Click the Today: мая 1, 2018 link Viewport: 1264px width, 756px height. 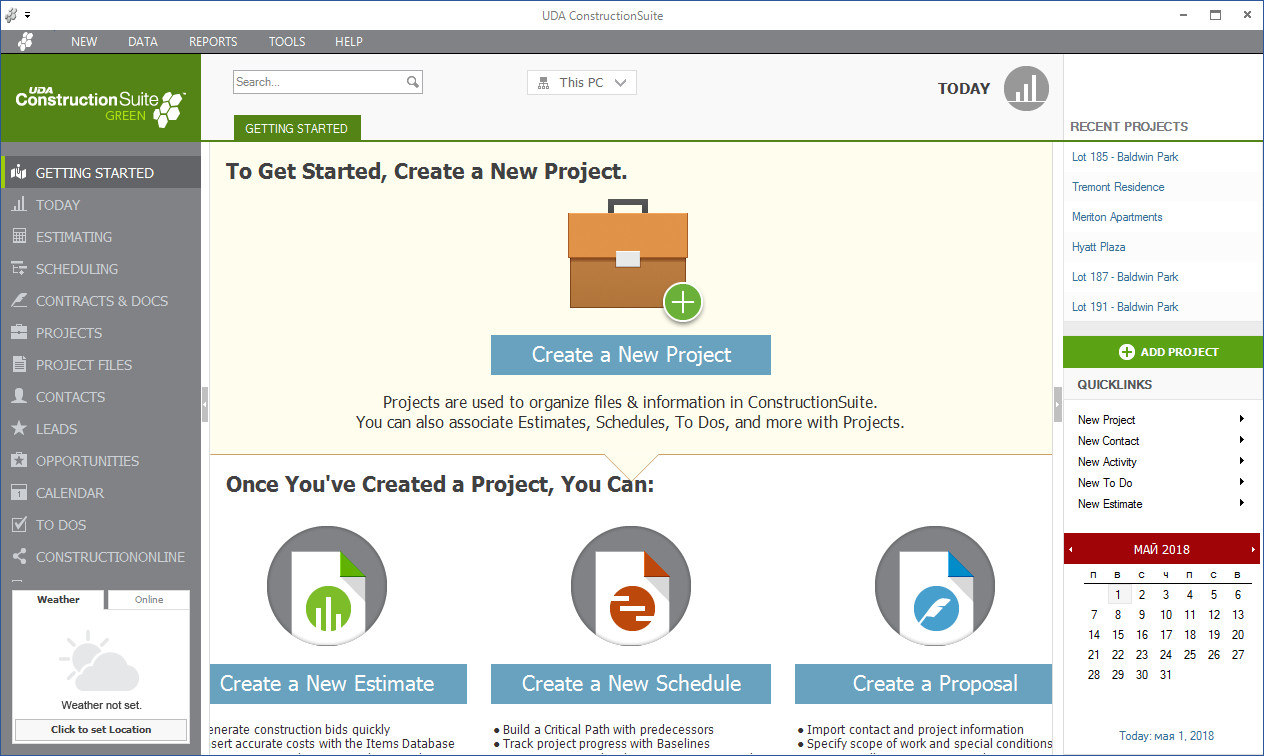pyautogui.click(x=1166, y=736)
